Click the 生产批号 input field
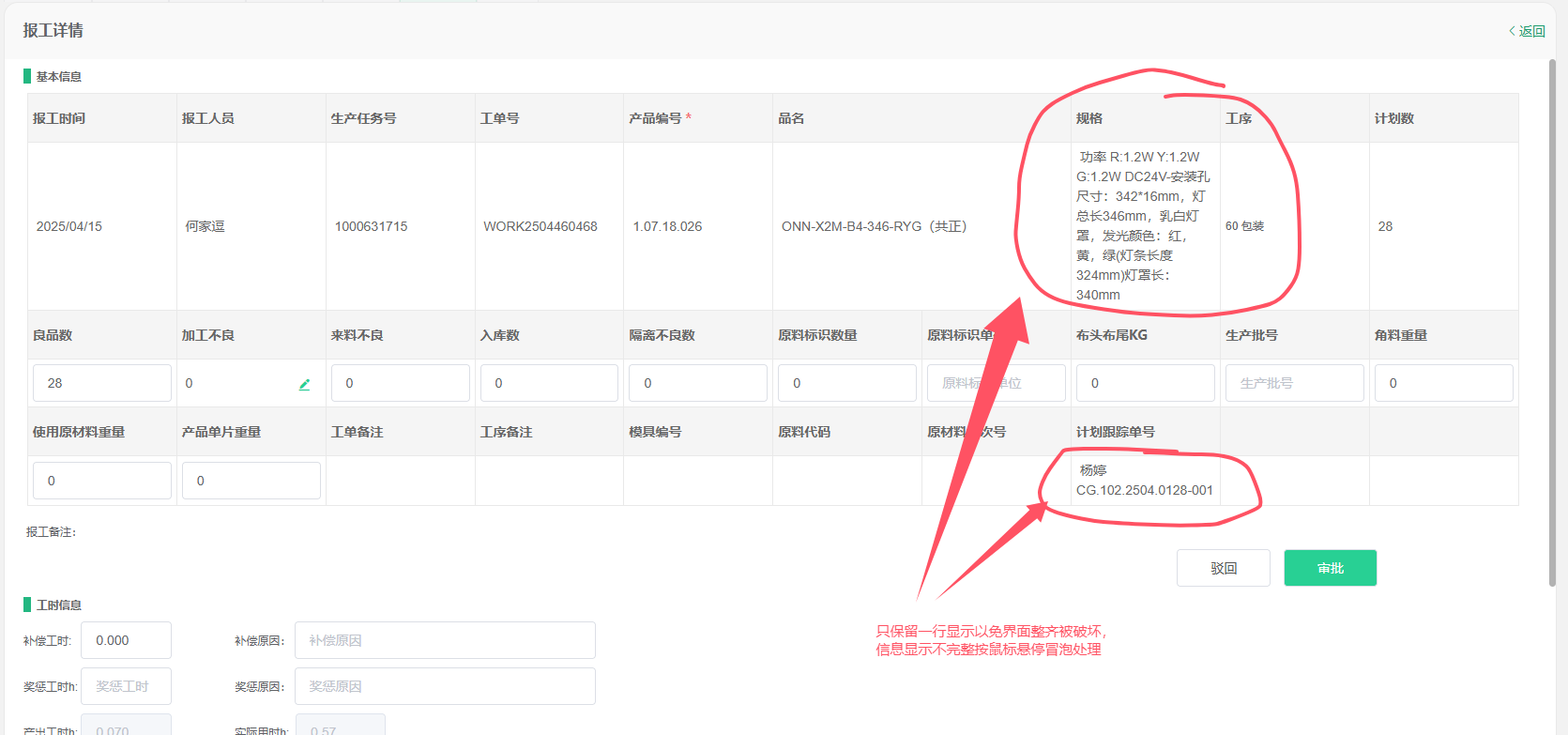 click(x=1294, y=383)
